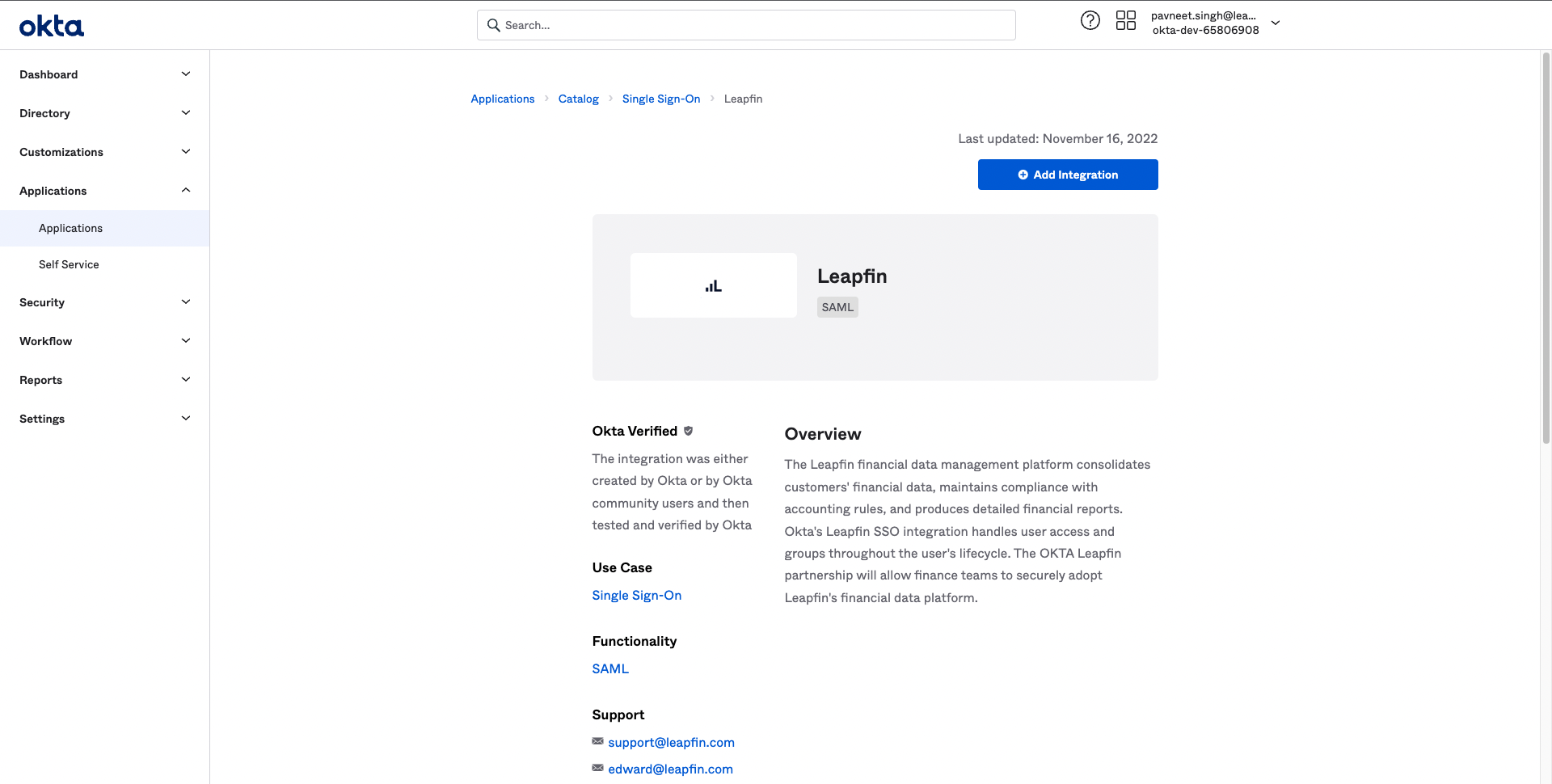
Task: Go to Applications breadcrumb link
Action: coord(503,99)
